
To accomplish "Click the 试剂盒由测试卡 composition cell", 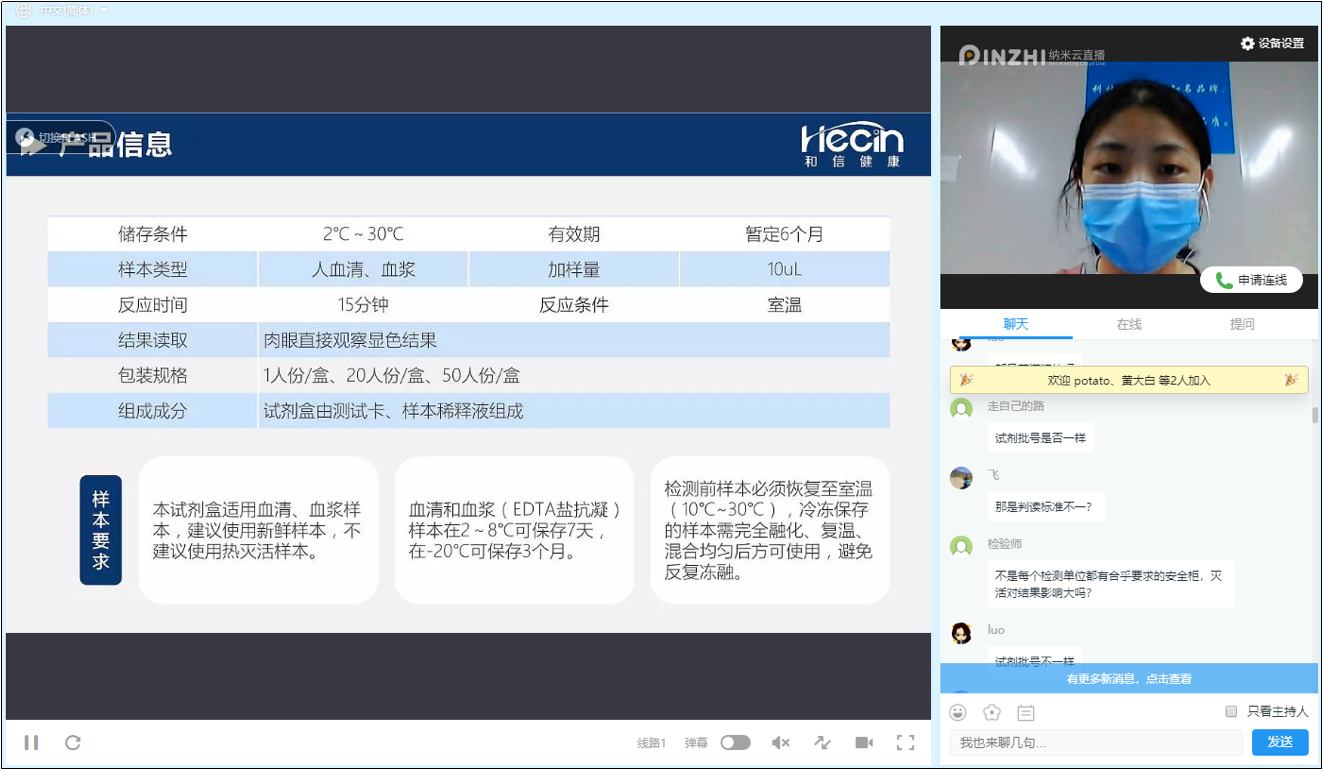I will click(574, 411).
